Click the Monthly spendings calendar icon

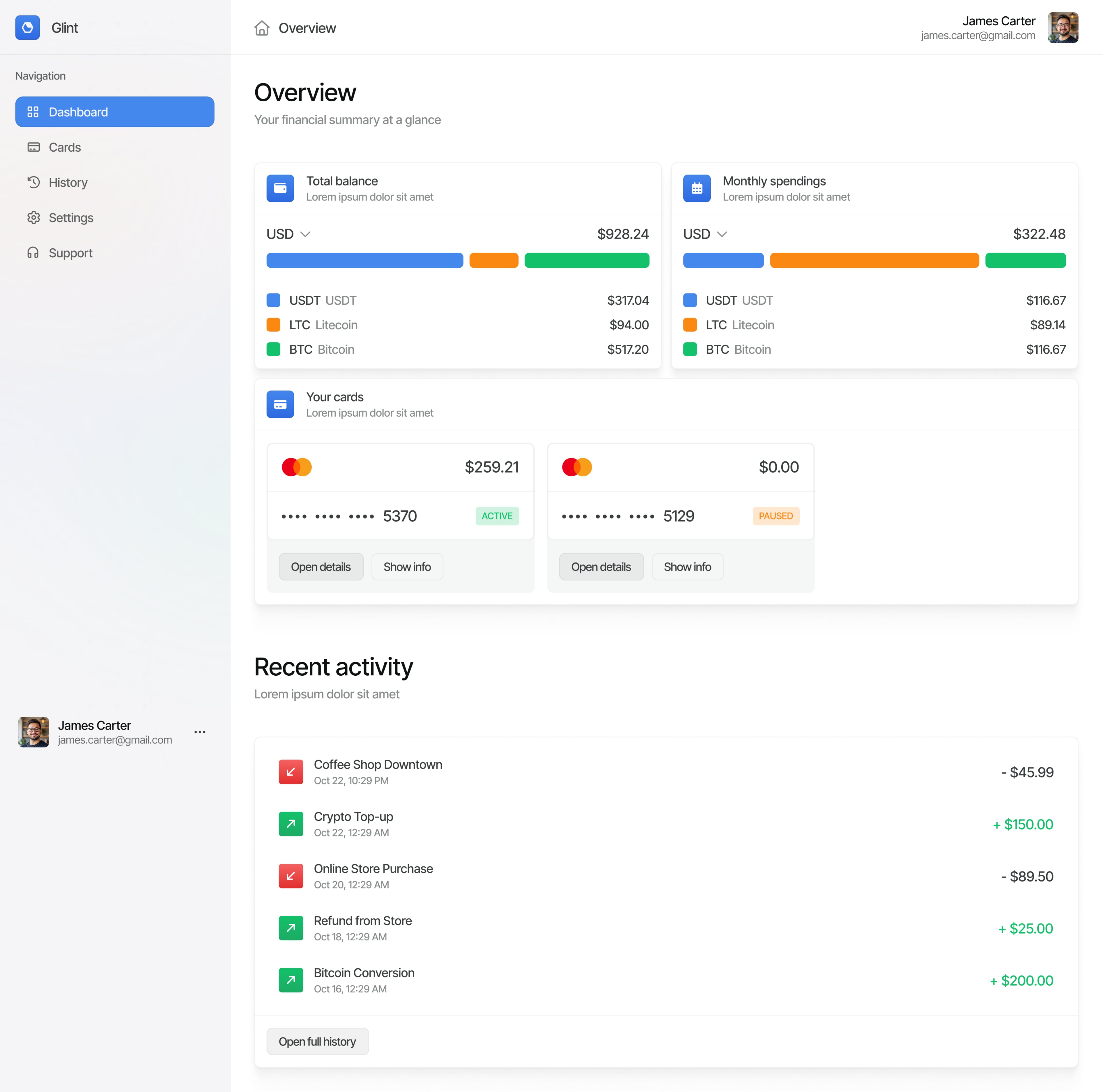tap(697, 188)
